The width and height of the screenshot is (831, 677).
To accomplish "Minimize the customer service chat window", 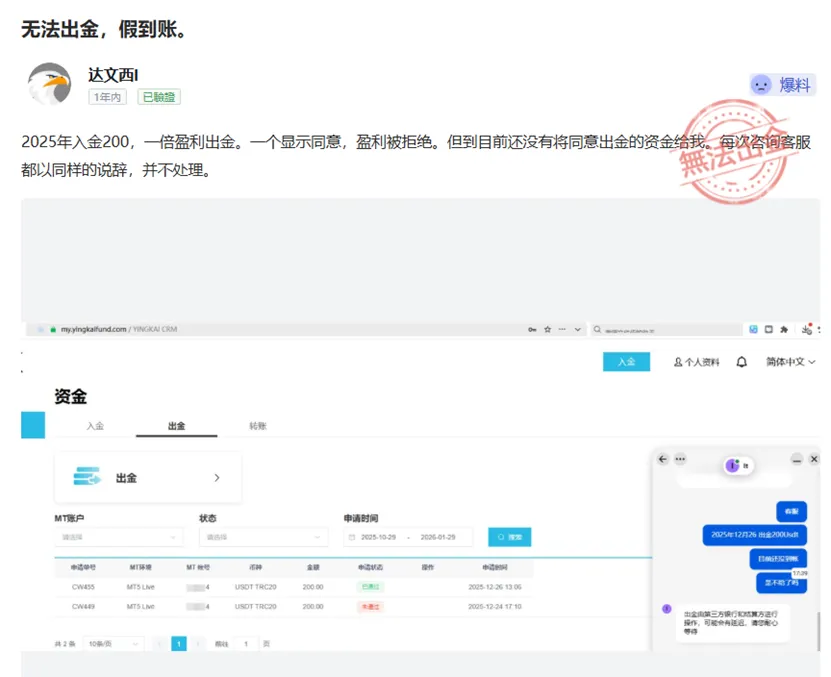I will coord(797,460).
